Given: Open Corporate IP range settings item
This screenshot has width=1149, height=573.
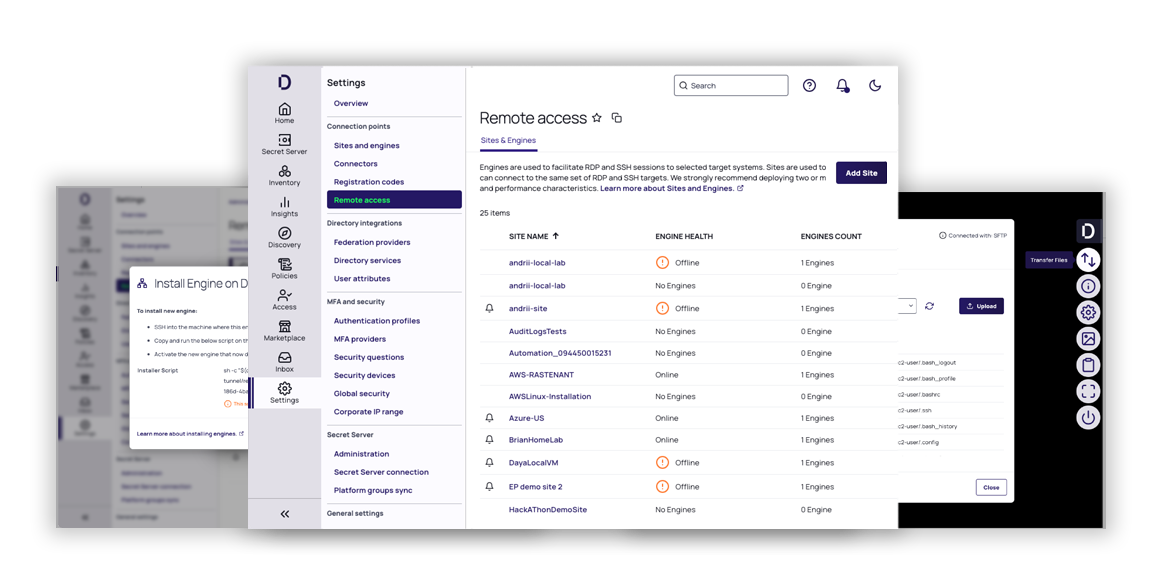Looking at the screenshot, I should [368, 412].
